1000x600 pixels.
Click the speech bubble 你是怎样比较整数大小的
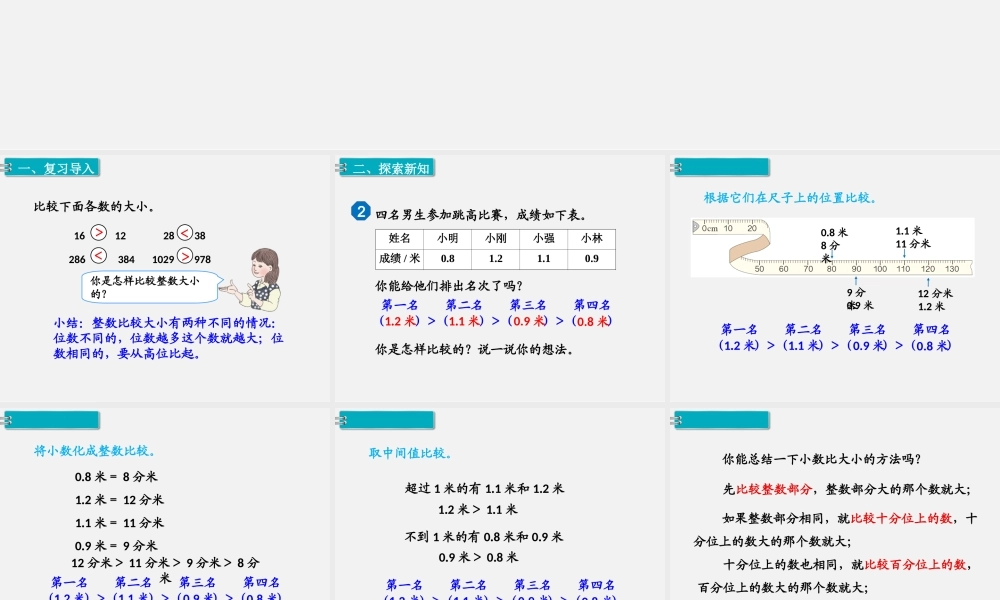pyautogui.click(x=146, y=287)
